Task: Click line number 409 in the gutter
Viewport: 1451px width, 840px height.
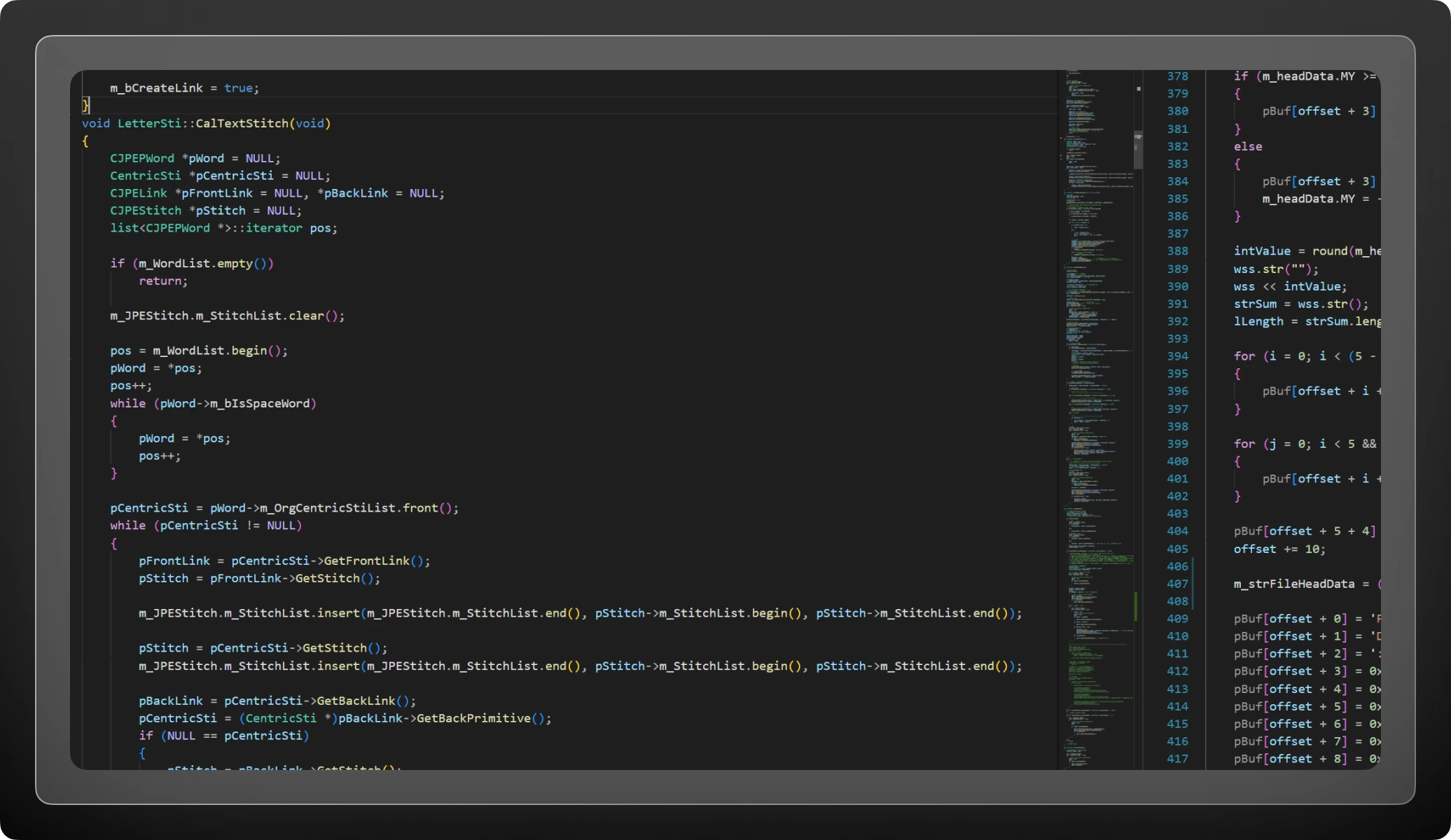Action: pyautogui.click(x=1177, y=619)
